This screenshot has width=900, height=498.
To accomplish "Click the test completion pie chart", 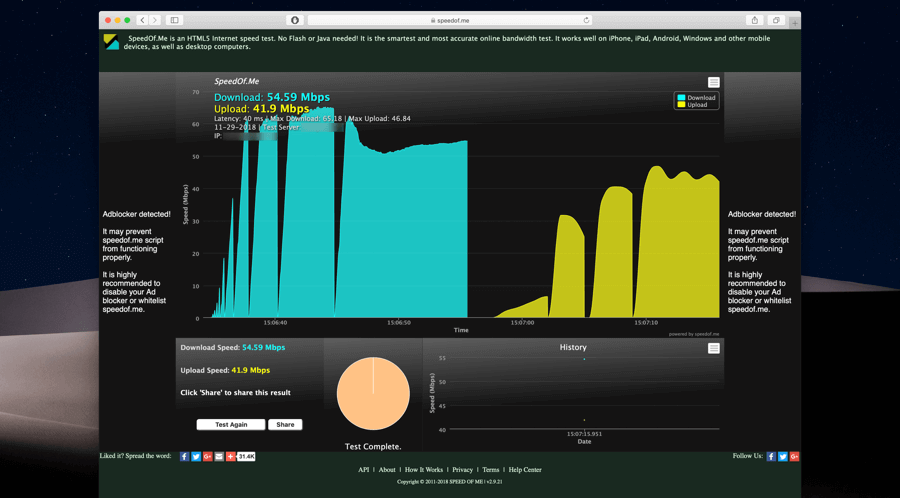I will [373, 394].
